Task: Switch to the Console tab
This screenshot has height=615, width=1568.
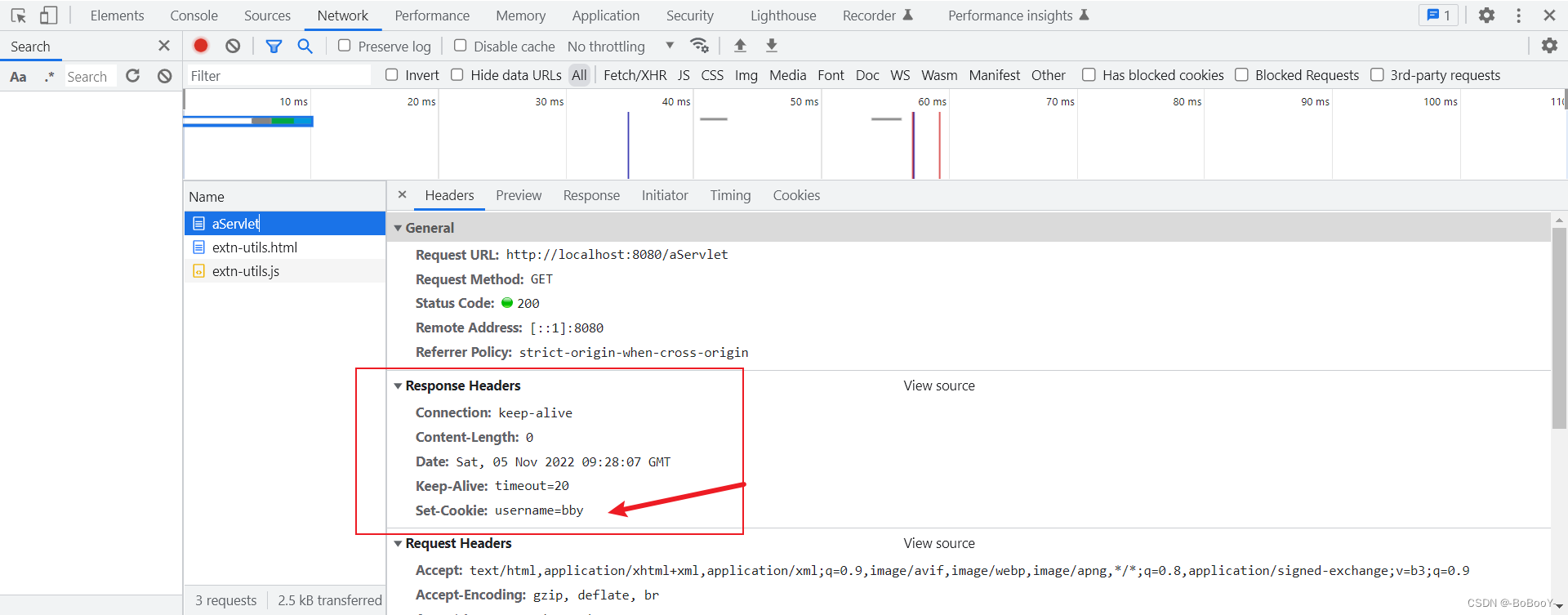Action: coord(194,16)
